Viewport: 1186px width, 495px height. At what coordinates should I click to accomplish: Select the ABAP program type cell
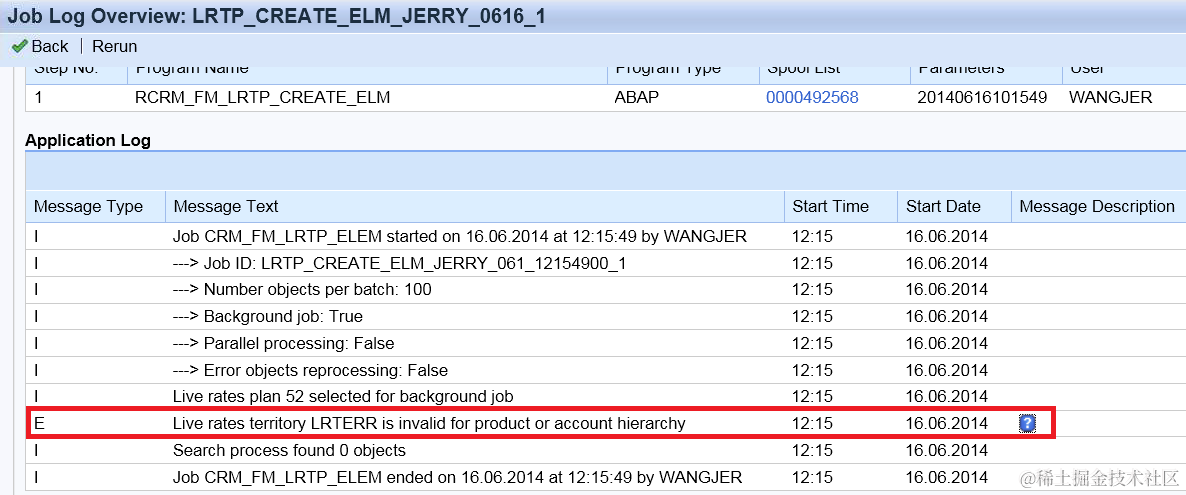tap(683, 97)
